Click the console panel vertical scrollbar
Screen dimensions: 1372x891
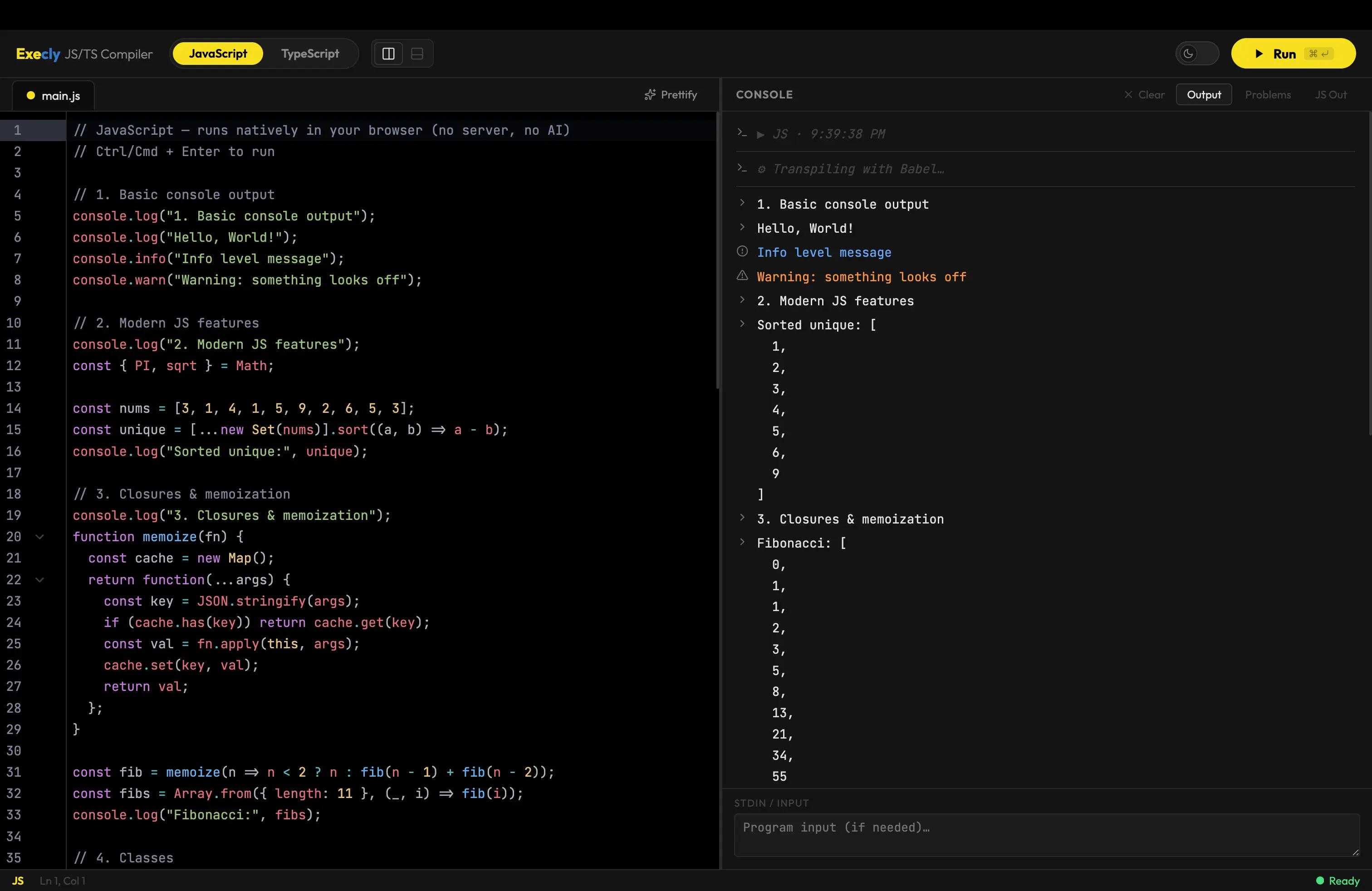(x=1370, y=274)
